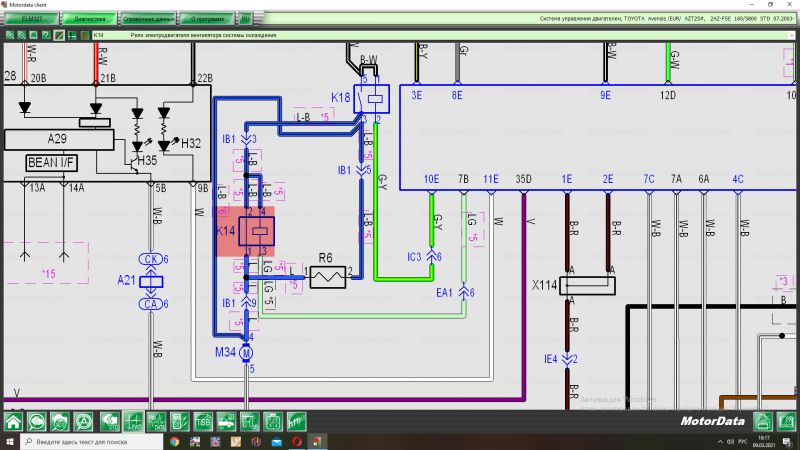Open the Справочные данные tab

149,18
